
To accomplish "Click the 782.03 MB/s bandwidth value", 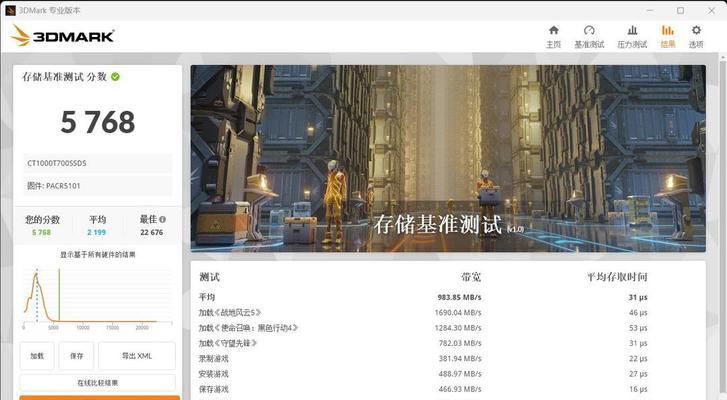I will 460,343.
